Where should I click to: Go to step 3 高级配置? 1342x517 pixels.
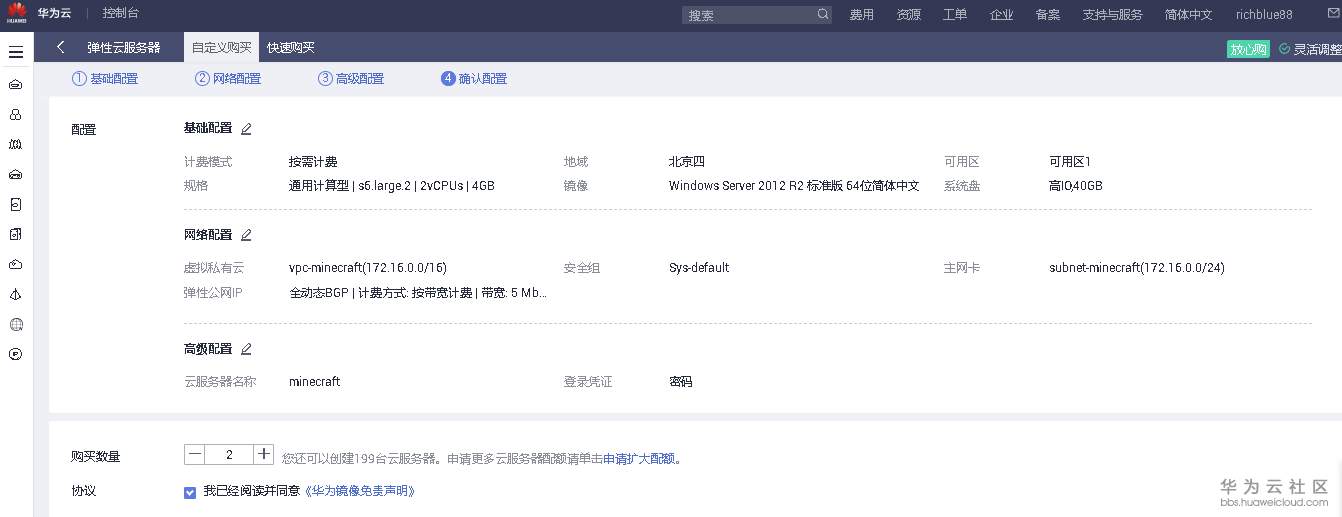click(x=351, y=79)
